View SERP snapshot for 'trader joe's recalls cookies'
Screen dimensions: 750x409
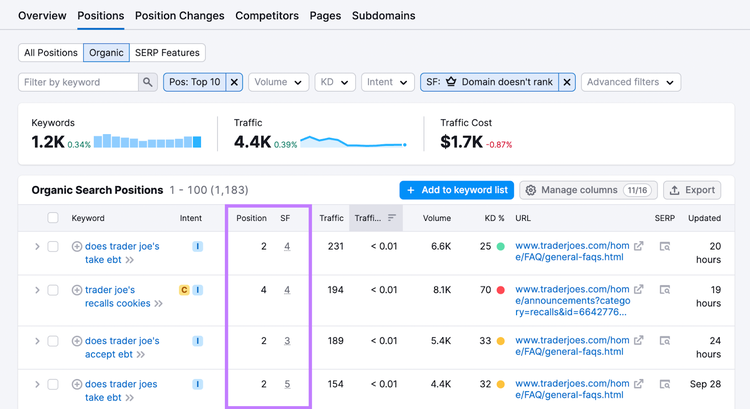tap(664, 289)
